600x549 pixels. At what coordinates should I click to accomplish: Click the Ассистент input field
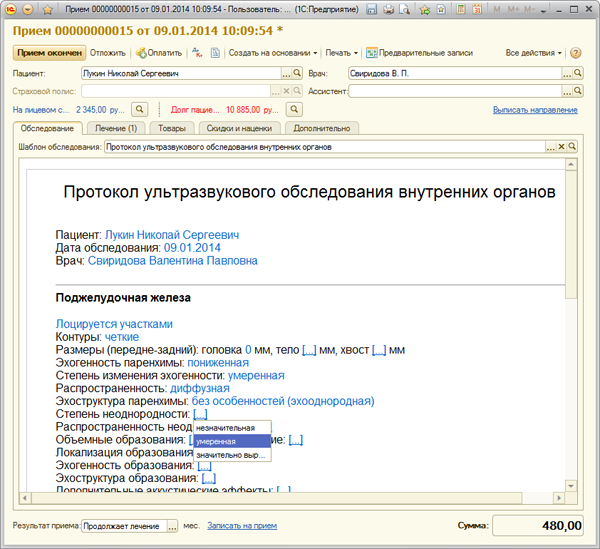point(455,91)
